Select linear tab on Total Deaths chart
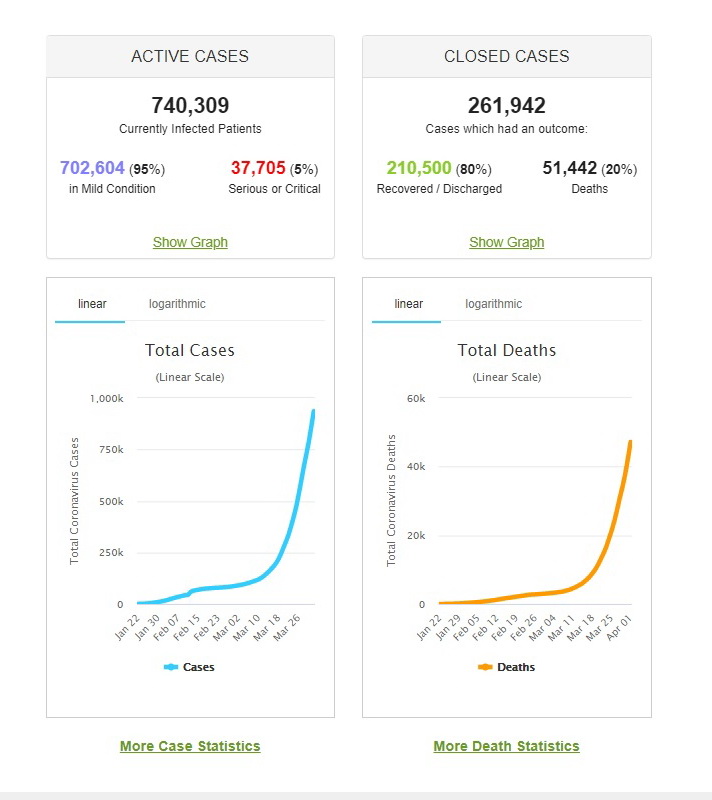This screenshot has width=712, height=800. point(408,304)
